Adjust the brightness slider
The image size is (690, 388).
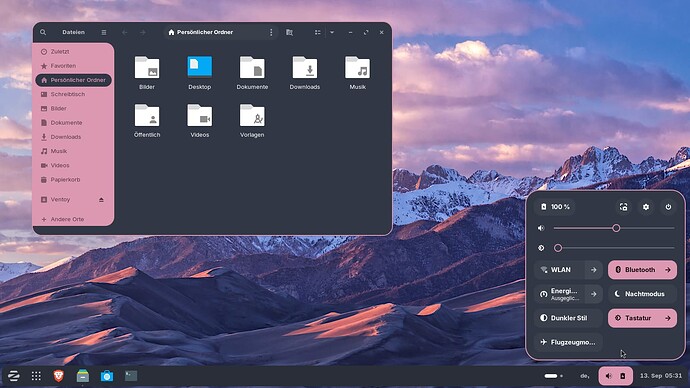[614, 248]
